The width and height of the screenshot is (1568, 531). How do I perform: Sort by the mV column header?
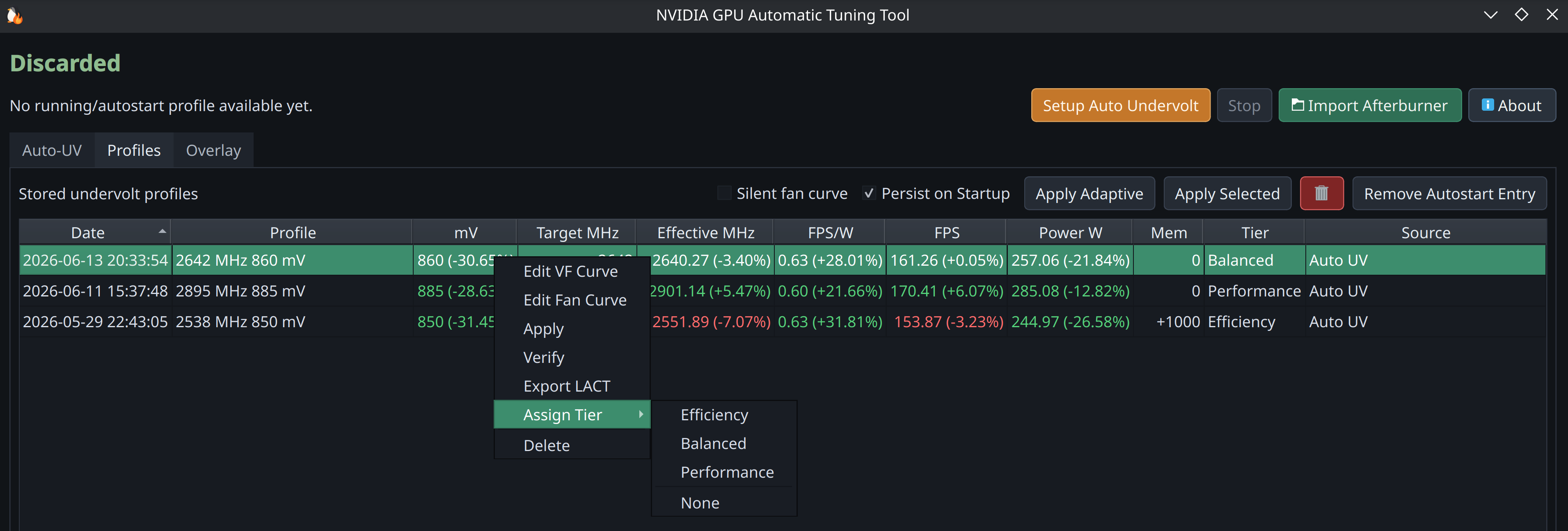click(x=465, y=232)
